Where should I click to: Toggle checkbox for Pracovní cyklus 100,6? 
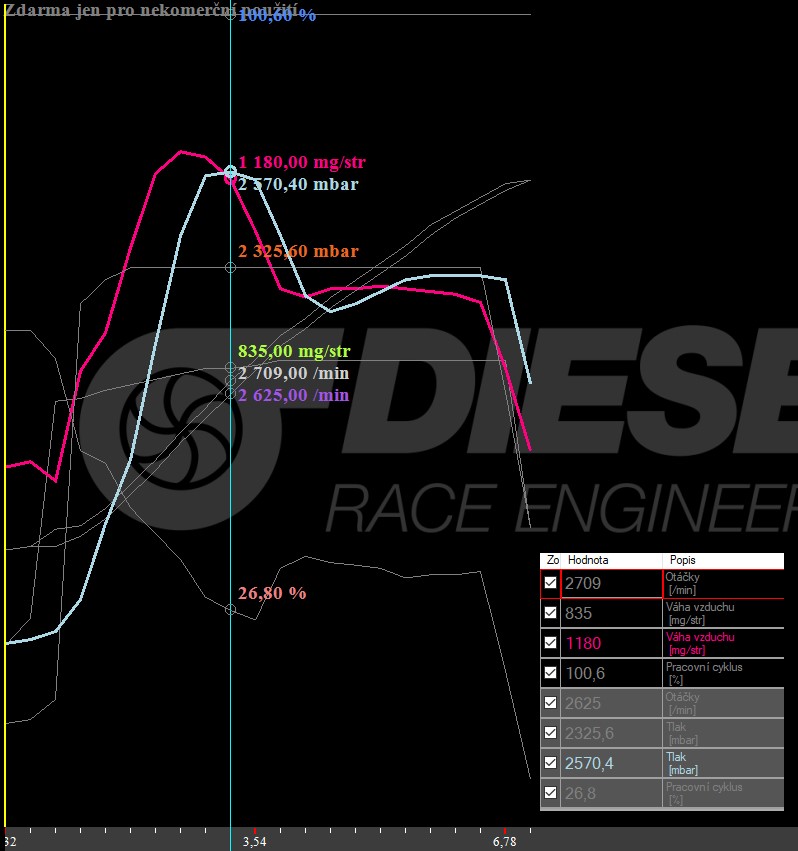[550, 672]
